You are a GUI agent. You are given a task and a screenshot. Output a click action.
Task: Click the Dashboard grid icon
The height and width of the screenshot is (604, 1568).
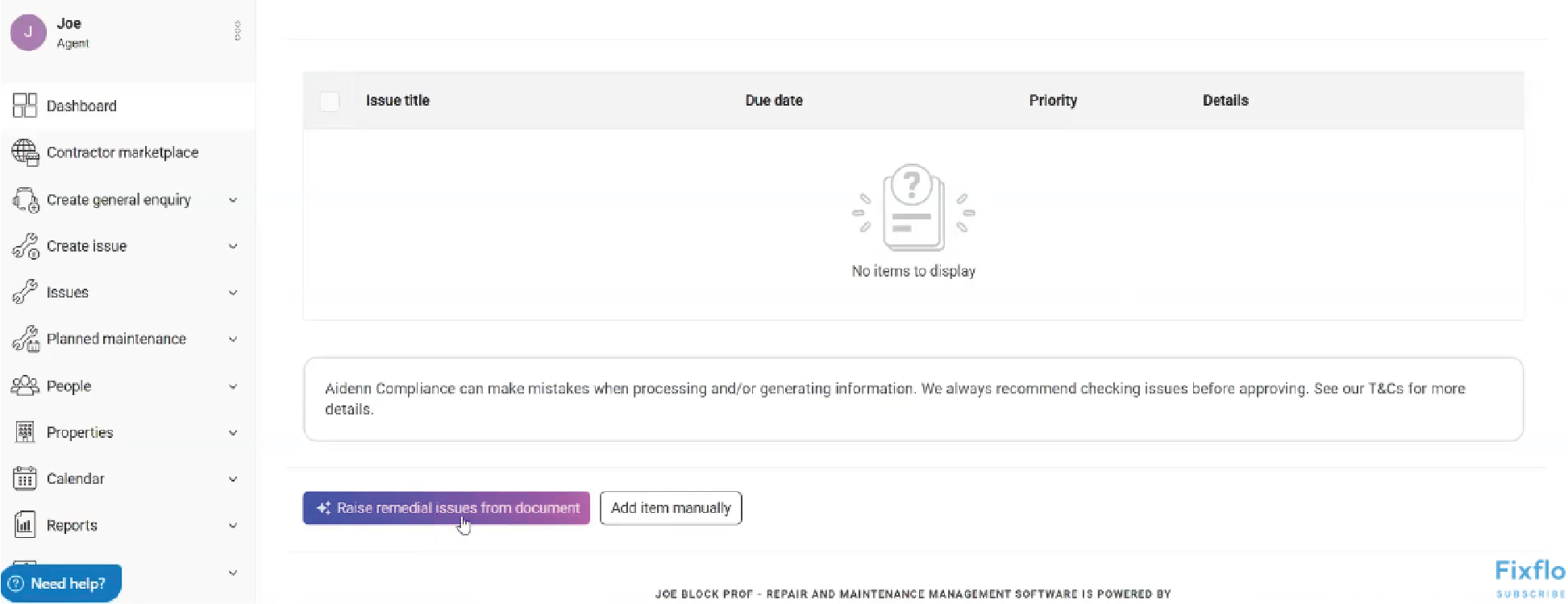[25, 106]
